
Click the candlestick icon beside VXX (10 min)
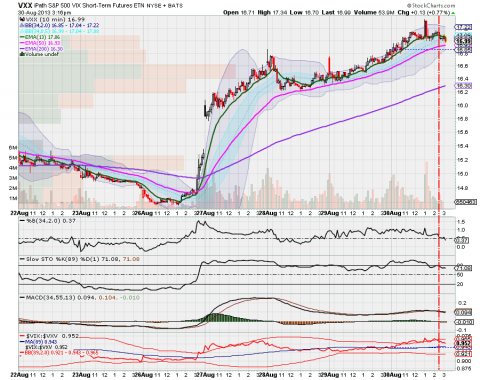point(22,19)
